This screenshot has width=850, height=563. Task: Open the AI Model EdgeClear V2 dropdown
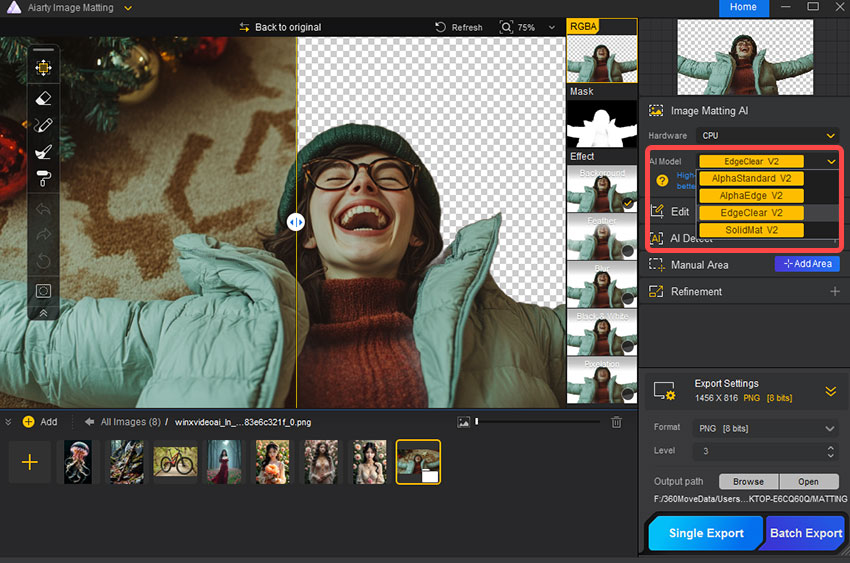pyautogui.click(x=768, y=161)
